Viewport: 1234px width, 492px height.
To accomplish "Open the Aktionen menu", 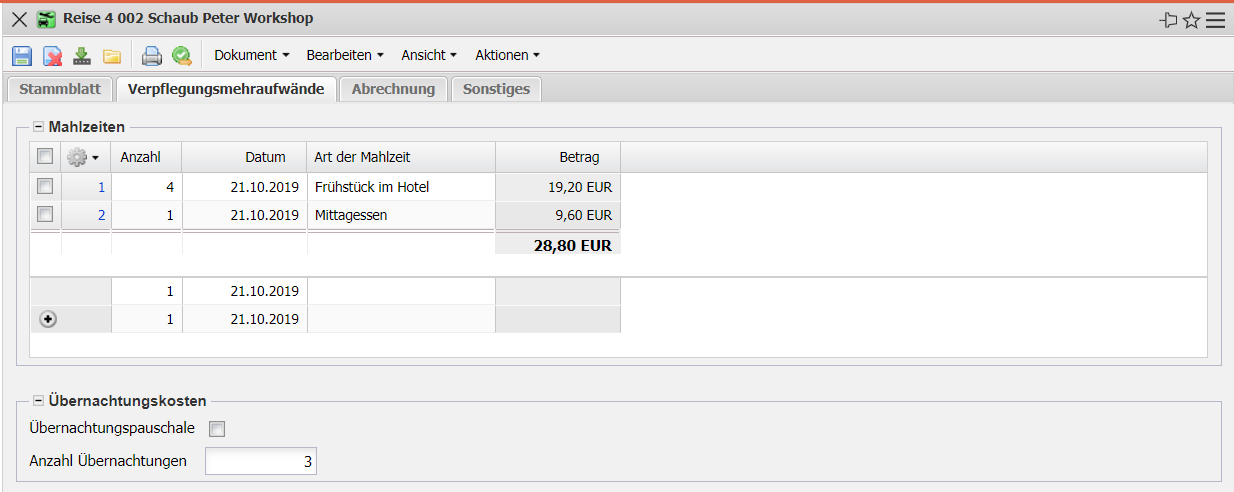I will tap(507, 55).
